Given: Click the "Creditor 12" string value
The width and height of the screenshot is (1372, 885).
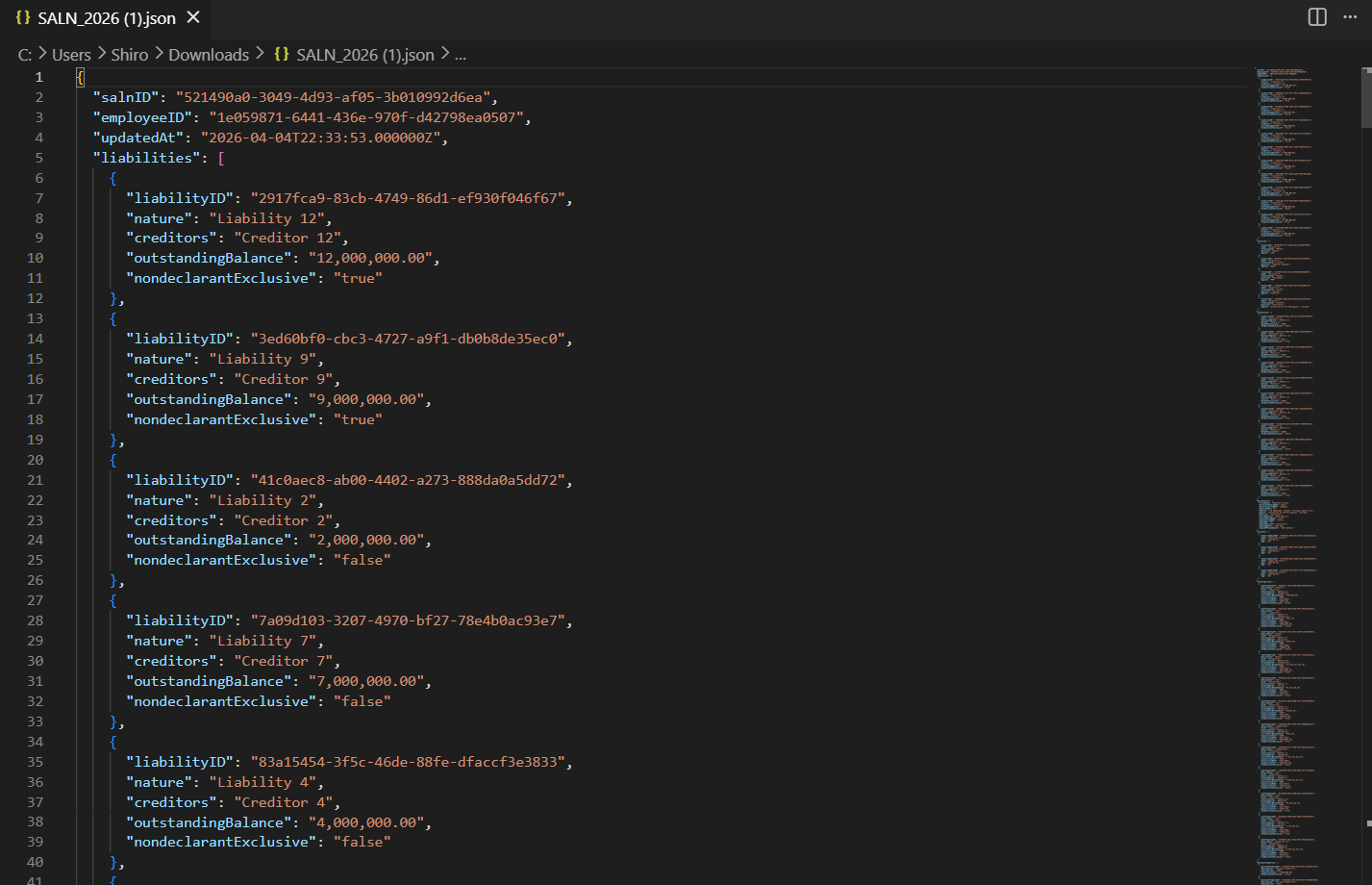Looking at the screenshot, I should point(290,238).
